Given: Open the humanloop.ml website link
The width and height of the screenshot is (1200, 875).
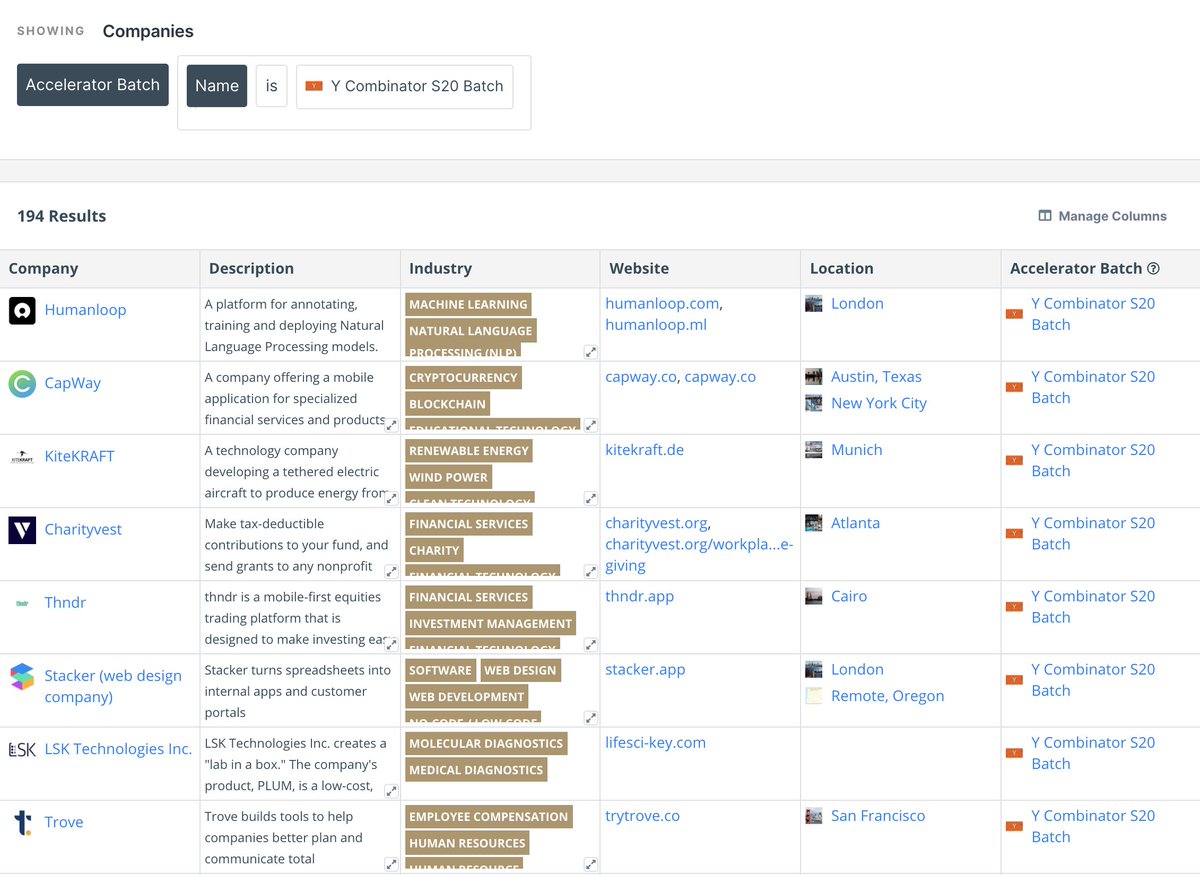Looking at the screenshot, I should tap(656, 324).
